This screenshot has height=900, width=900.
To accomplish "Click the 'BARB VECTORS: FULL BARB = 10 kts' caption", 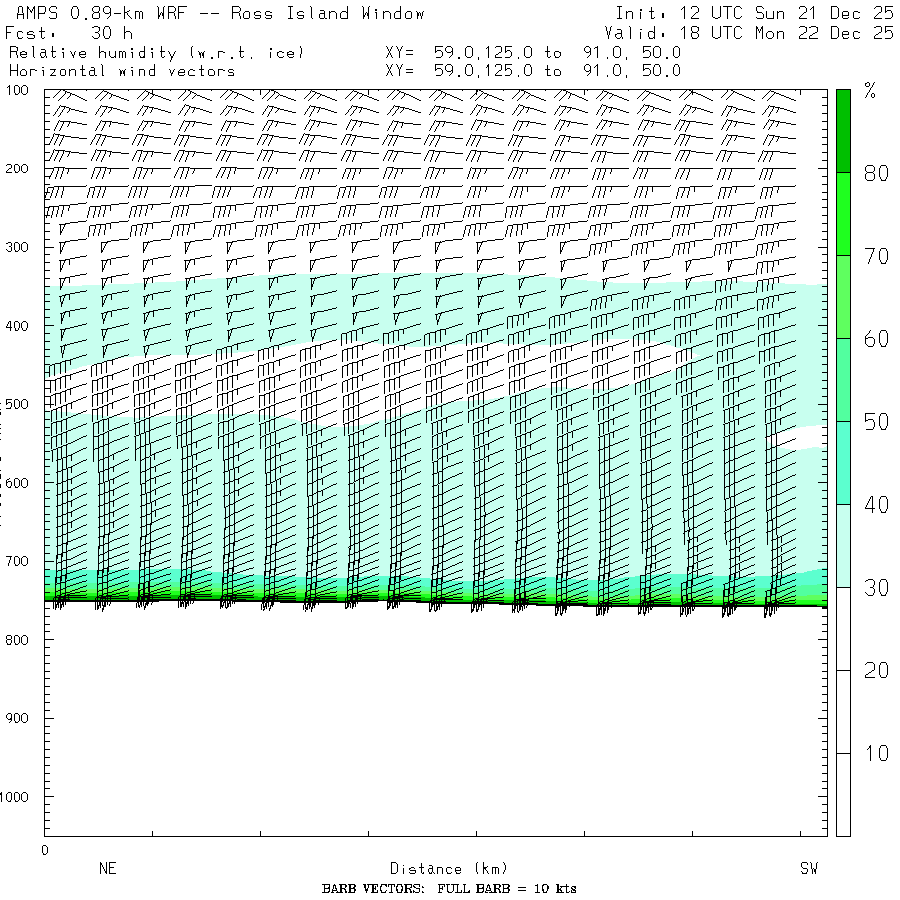I will pyautogui.click(x=449, y=889).
